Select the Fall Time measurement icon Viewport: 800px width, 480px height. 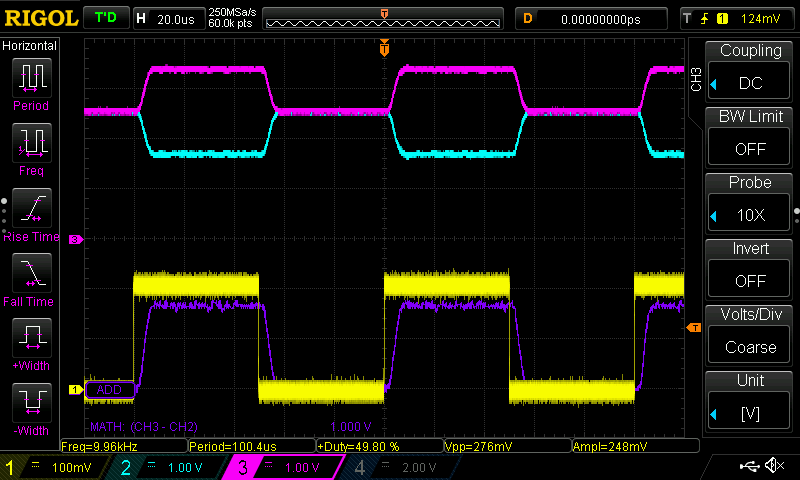click(32, 273)
